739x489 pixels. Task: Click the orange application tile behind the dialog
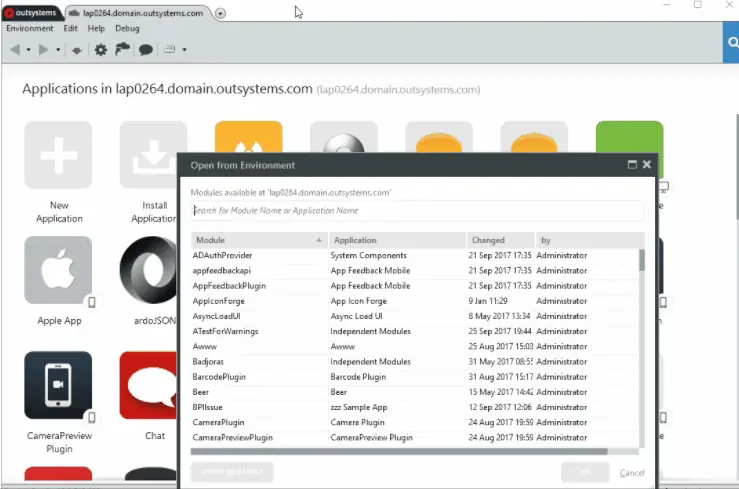[x=248, y=137]
